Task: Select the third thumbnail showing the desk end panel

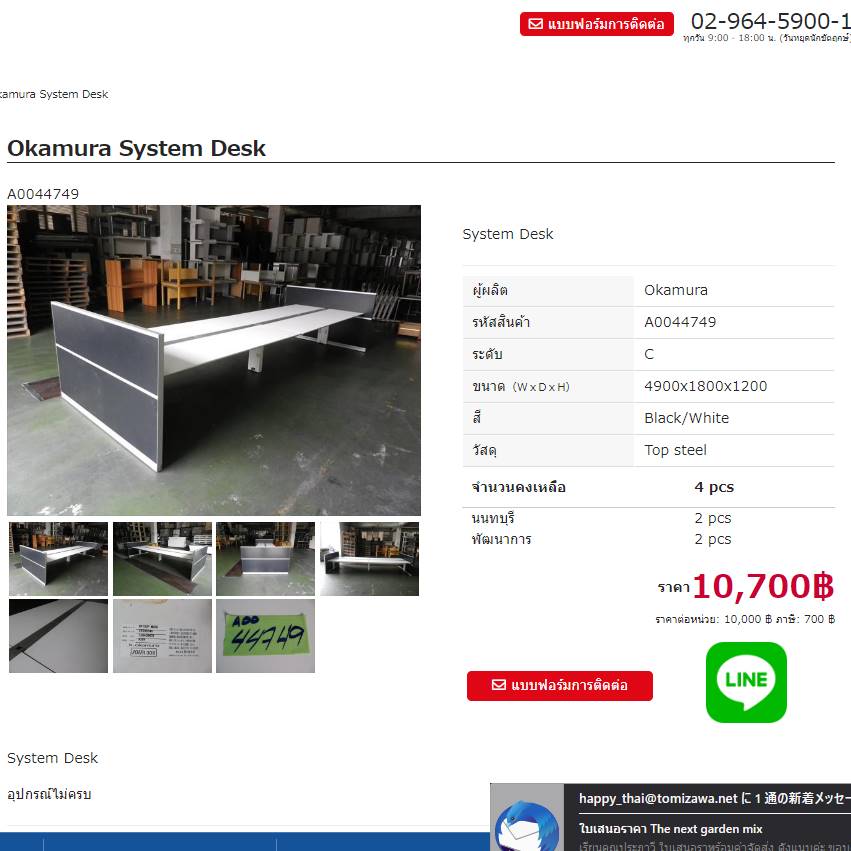Action: click(265, 558)
